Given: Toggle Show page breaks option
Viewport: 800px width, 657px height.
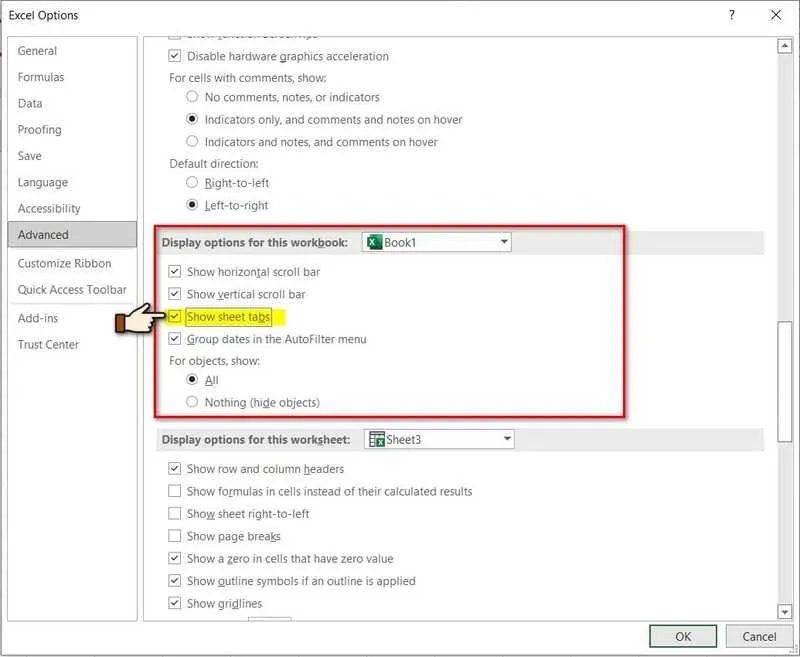Looking at the screenshot, I should tap(176, 536).
